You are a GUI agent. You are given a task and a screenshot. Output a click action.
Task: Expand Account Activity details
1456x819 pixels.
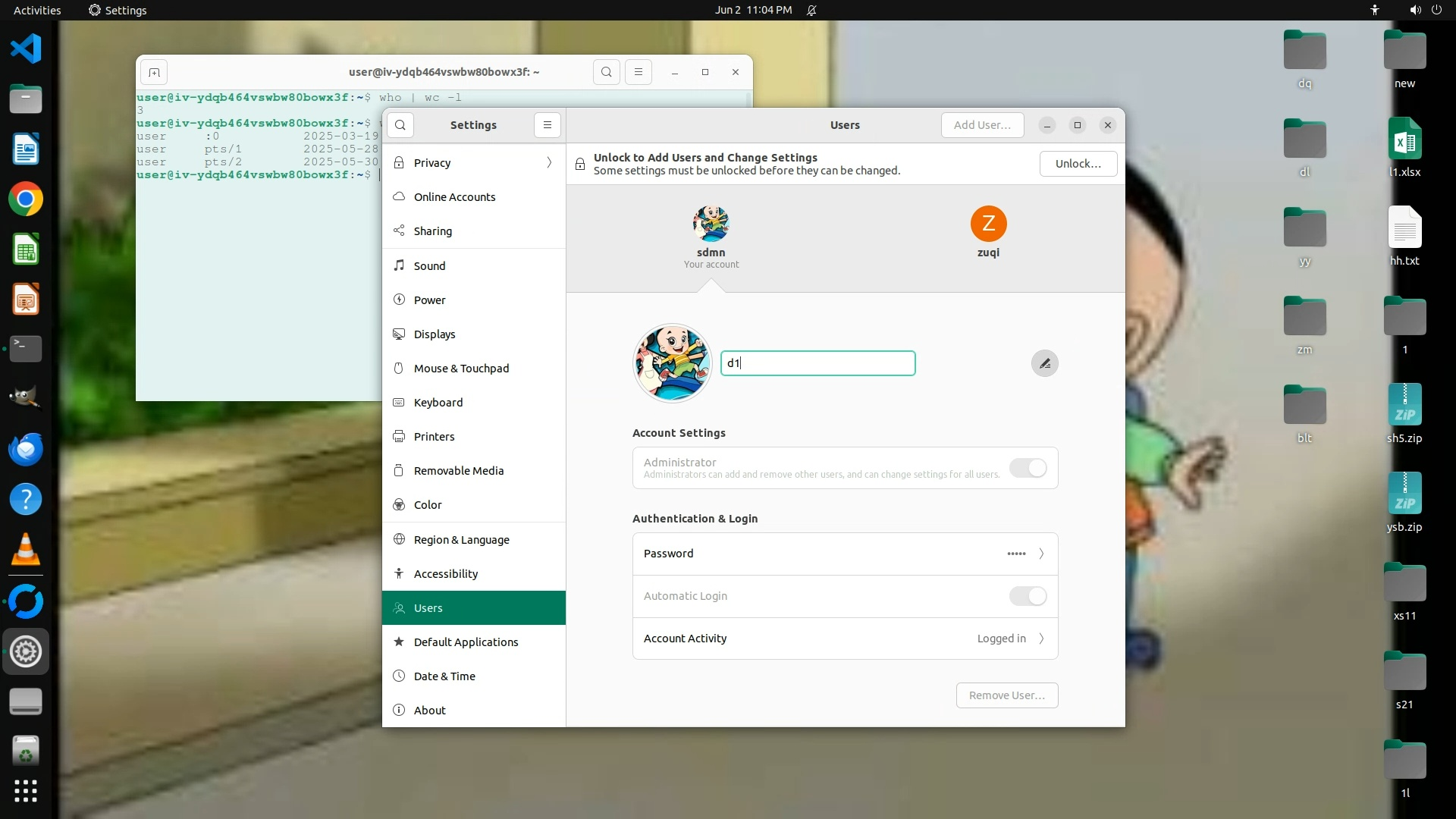click(1041, 639)
